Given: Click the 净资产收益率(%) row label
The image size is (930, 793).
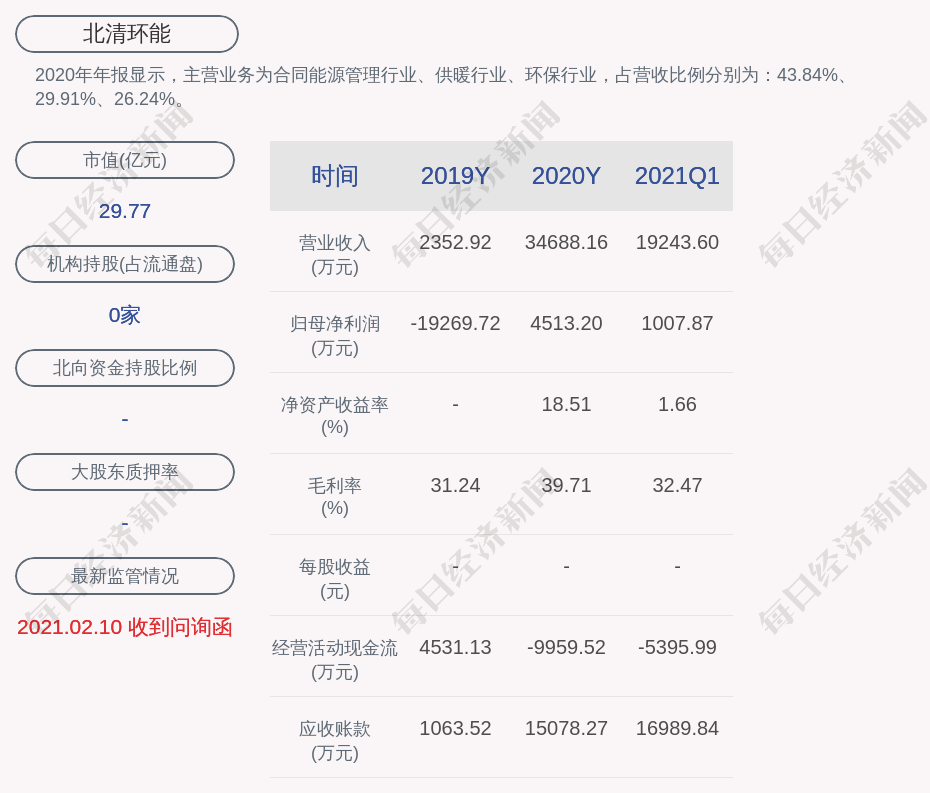Looking at the screenshot, I should [x=335, y=416].
